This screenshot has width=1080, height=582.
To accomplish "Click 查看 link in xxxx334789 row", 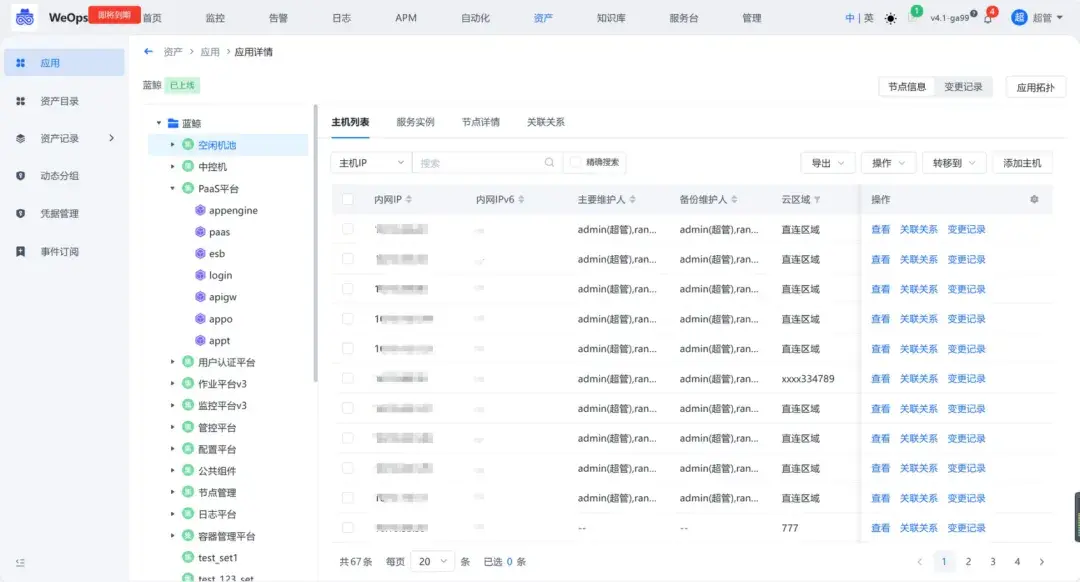I will 880,378.
